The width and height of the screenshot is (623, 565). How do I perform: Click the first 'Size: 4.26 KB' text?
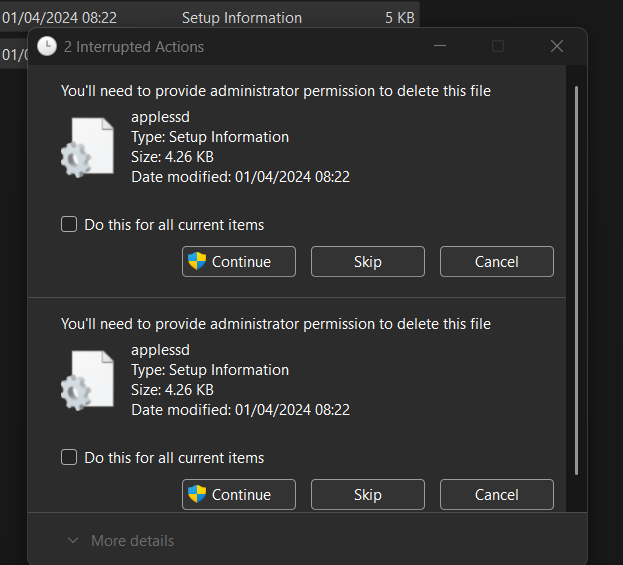[172, 157]
